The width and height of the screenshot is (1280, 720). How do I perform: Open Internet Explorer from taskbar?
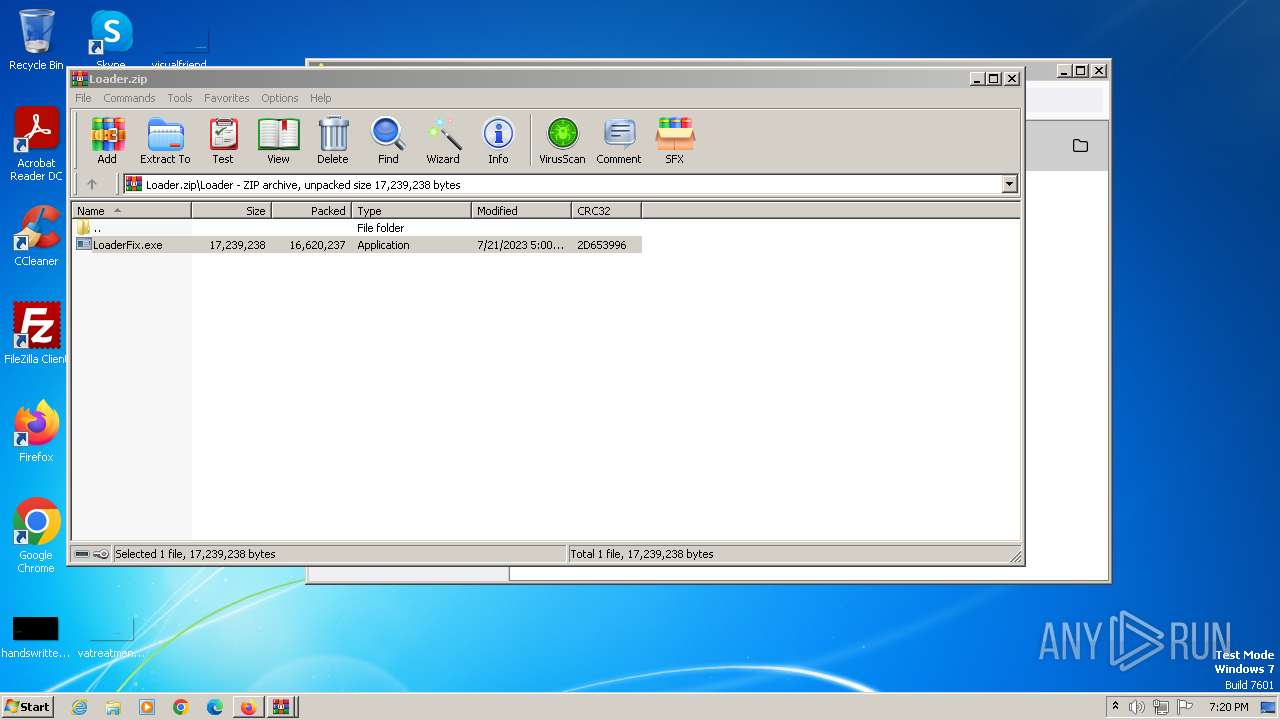(x=79, y=707)
